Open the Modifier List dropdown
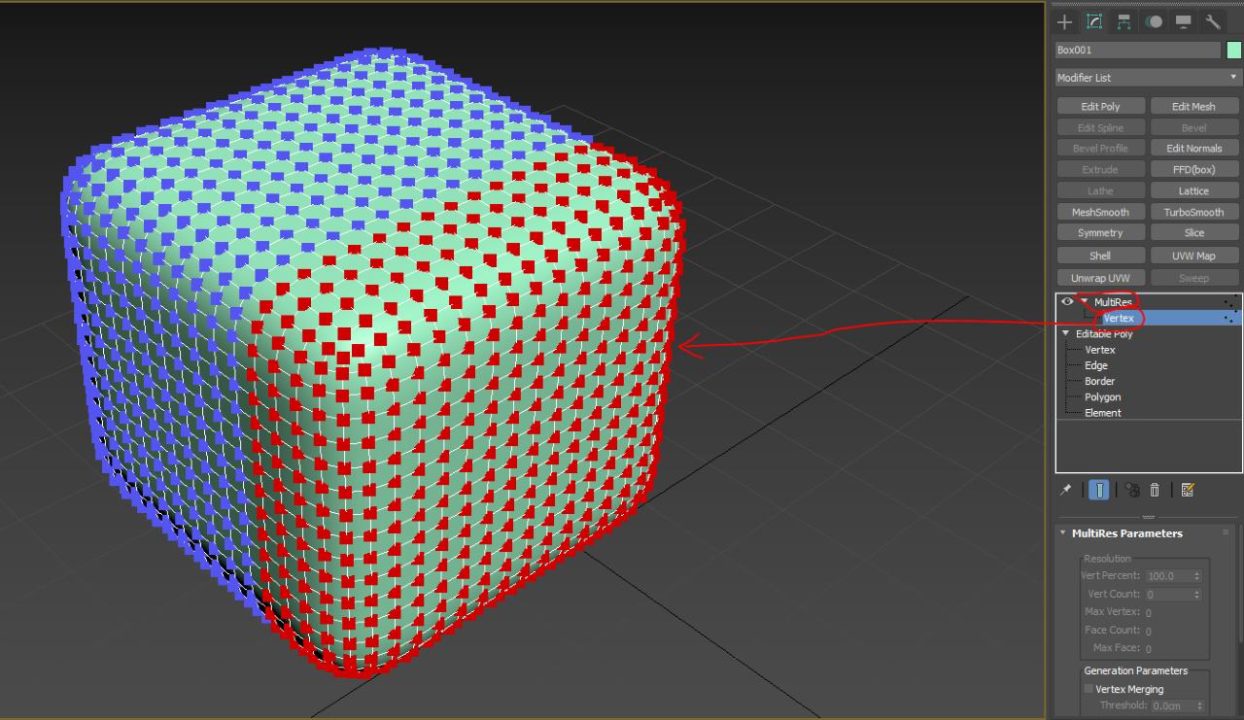 [1232, 77]
